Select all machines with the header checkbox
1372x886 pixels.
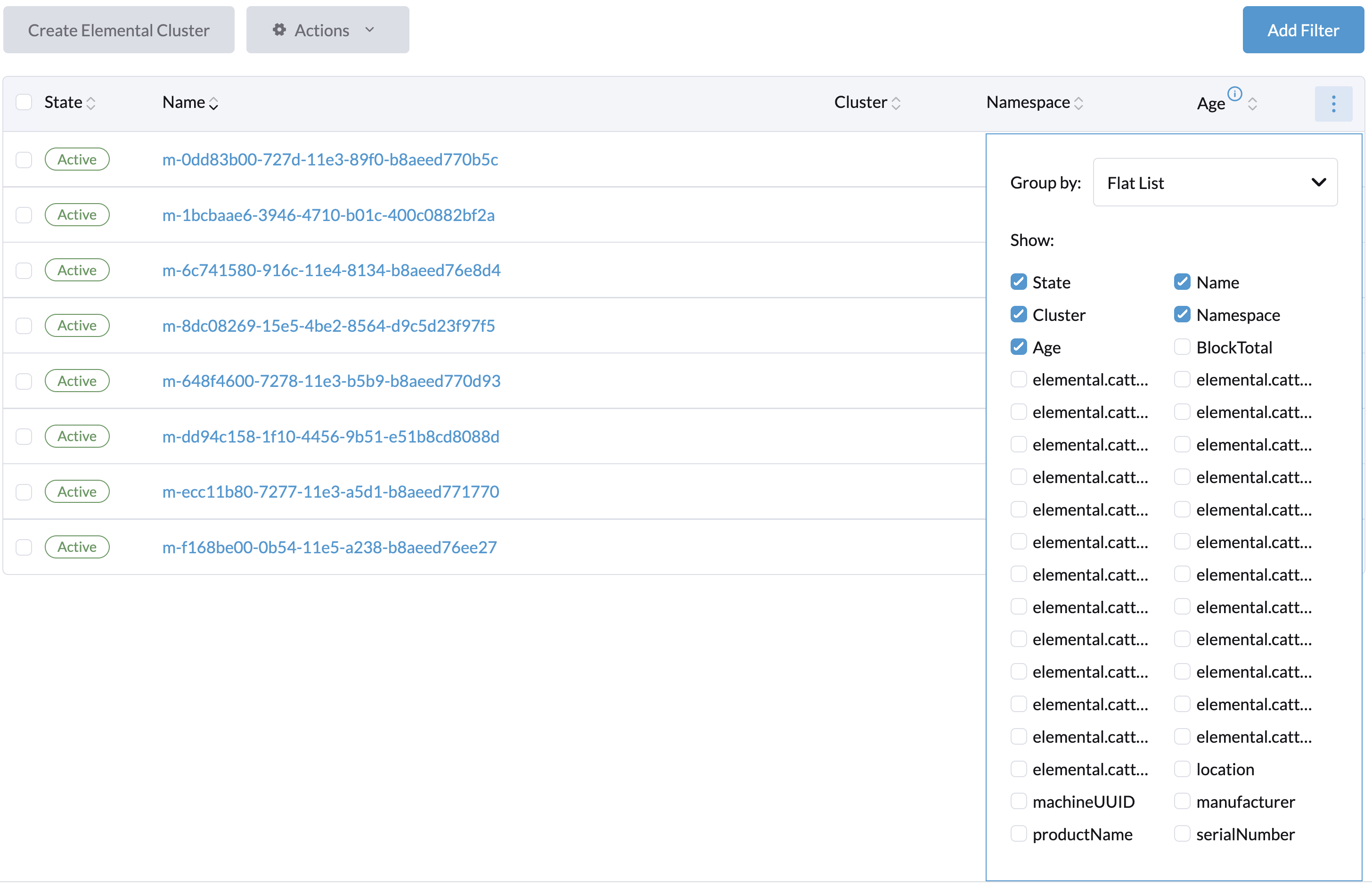(24, 102)
